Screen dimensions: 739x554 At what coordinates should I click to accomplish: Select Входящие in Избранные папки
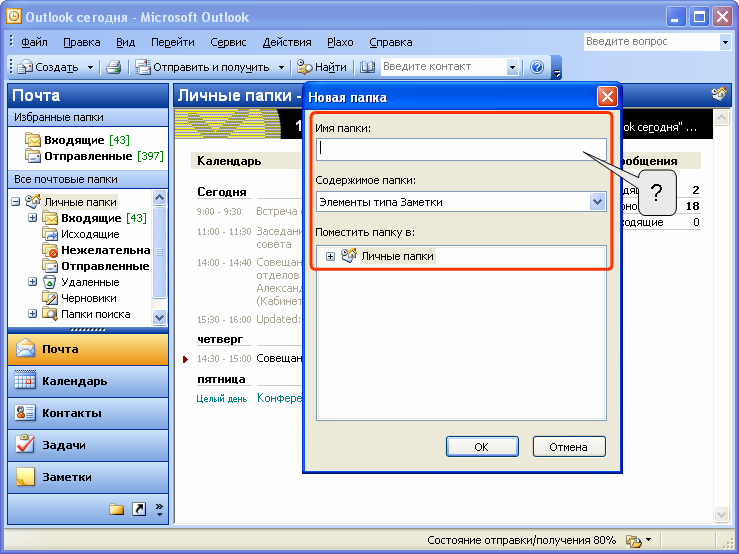pyautogui.click(x=77, y=140)
